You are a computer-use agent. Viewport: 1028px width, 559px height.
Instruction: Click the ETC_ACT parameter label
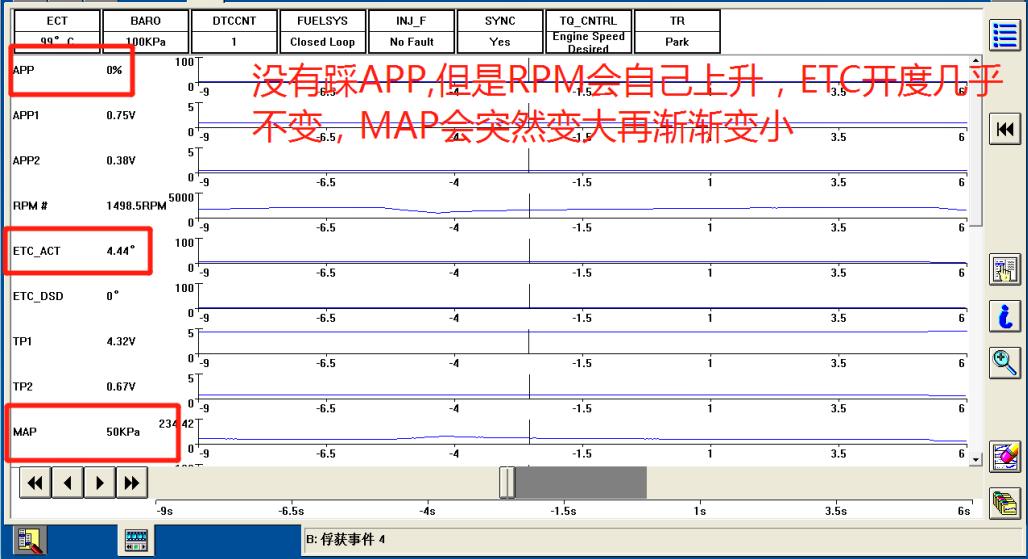(37, 251)
